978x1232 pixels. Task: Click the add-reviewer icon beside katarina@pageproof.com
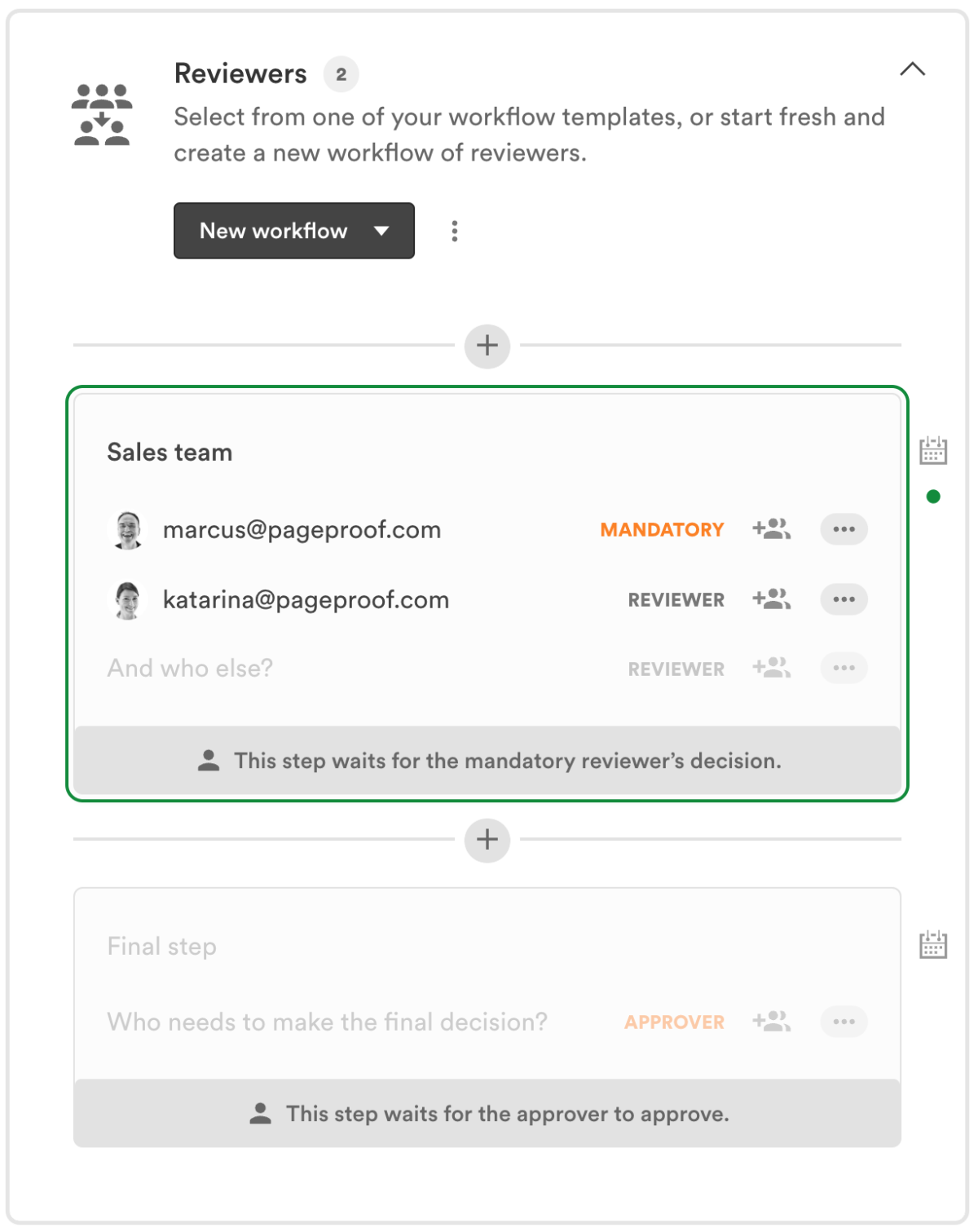[x=769, y=599]
